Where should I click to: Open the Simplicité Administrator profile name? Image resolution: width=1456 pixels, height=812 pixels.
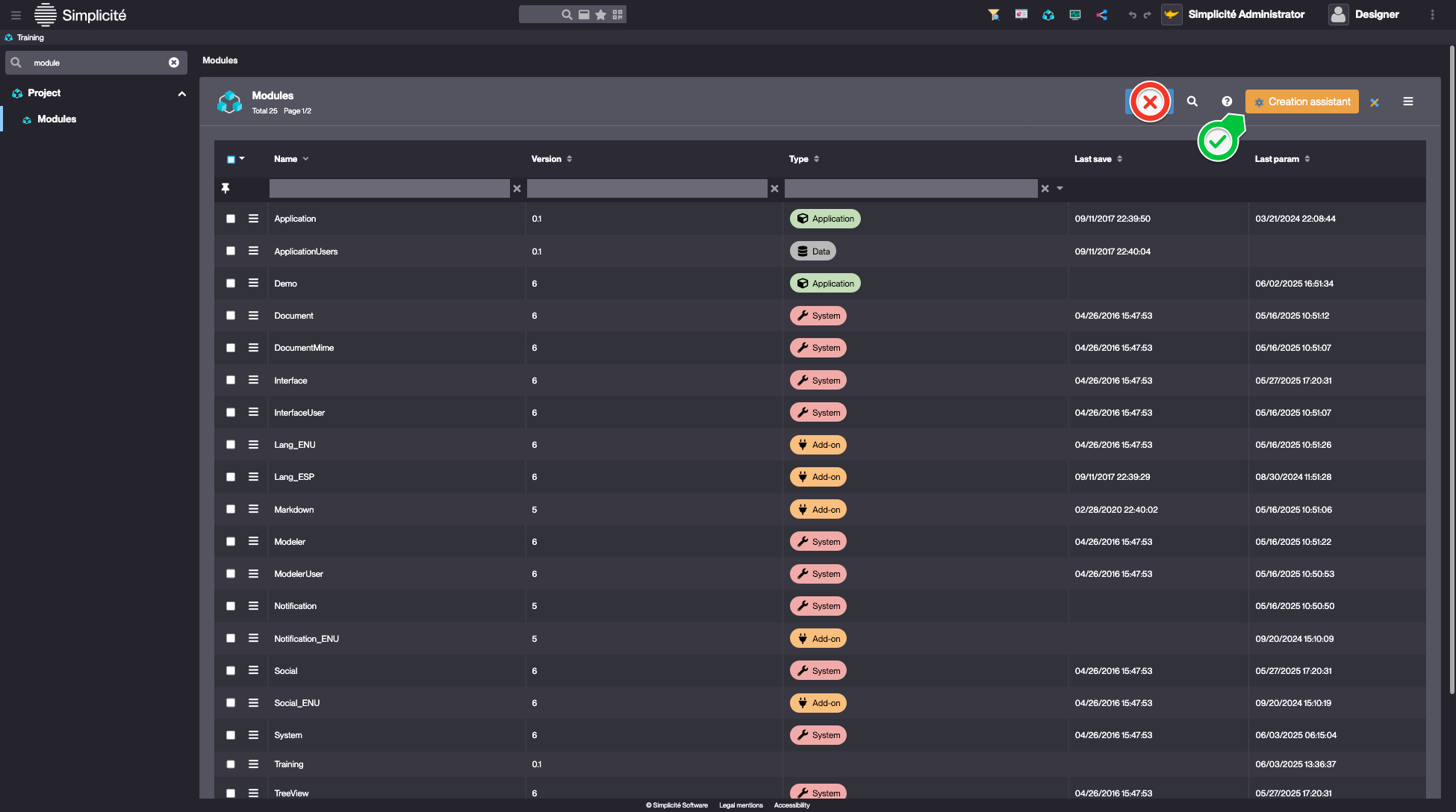tap(1246, 14)
